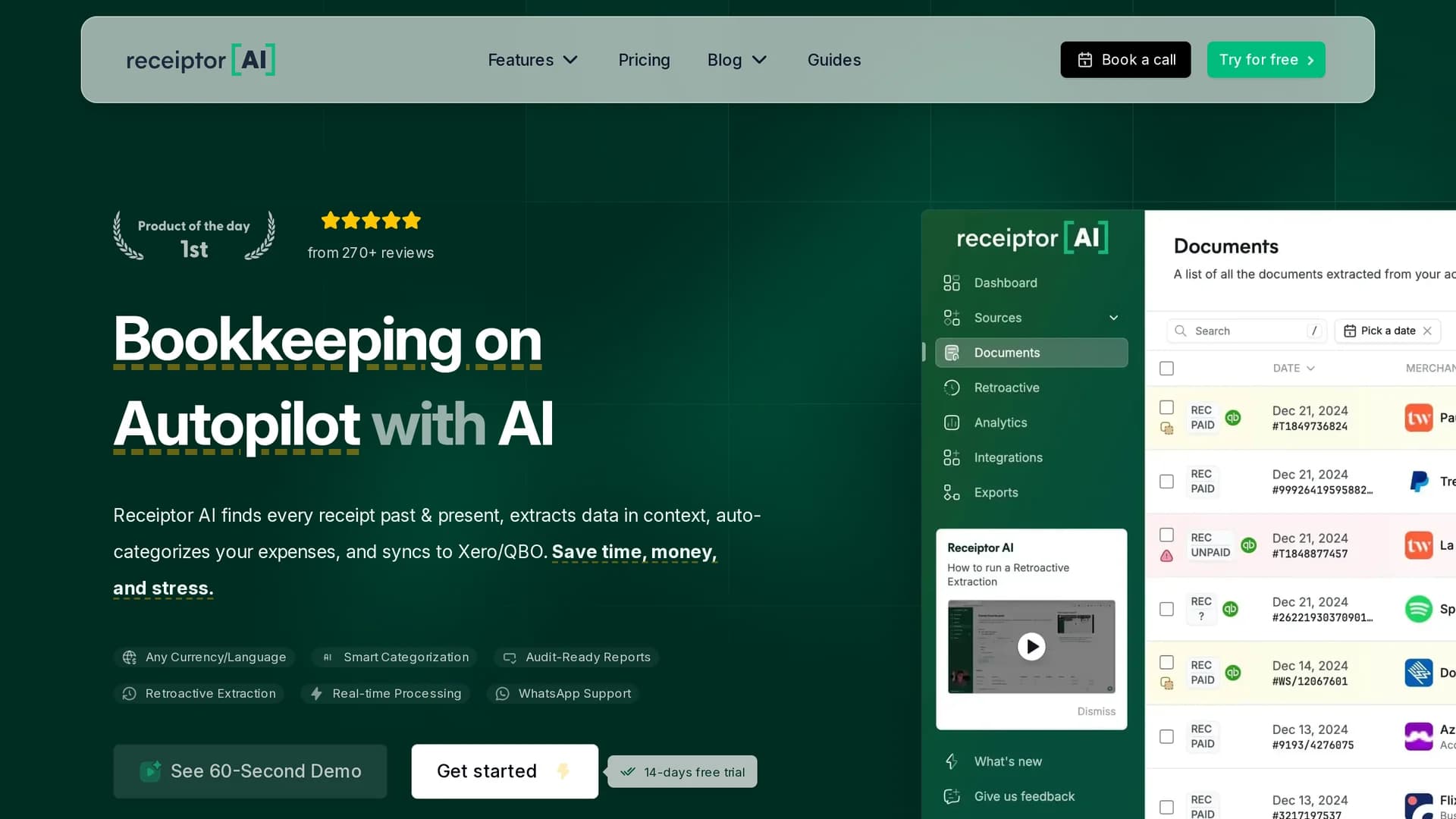Click the QuickBooks icon on row #T1849736824
1456x819 pixels.
[1233, 417]
